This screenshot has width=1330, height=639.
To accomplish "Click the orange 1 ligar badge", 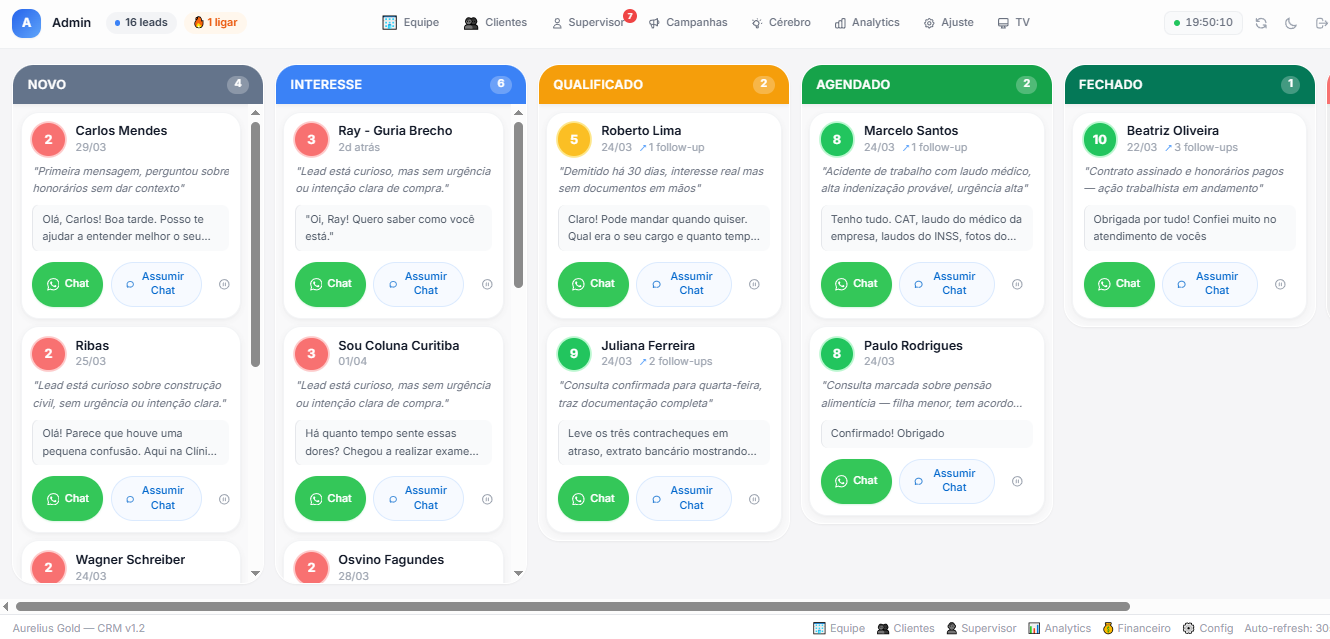I will click(216, 21).
